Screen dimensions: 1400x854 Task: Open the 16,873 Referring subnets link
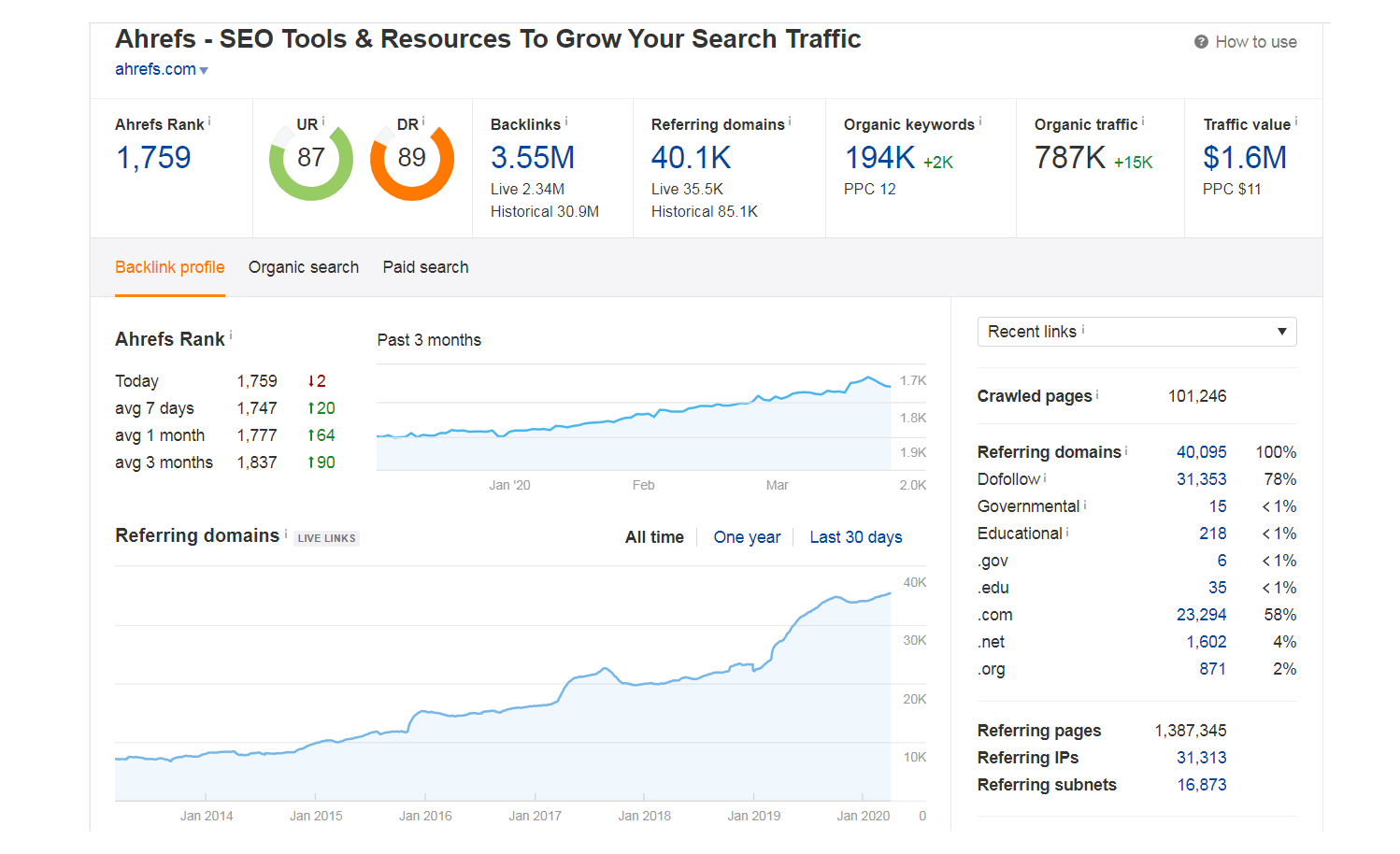(x=1202, y=785)
